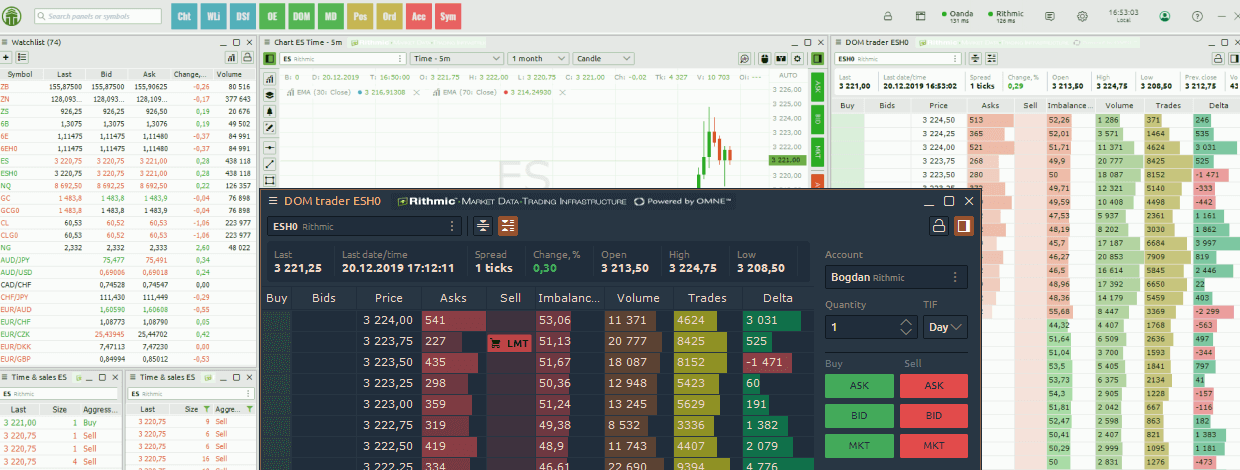Screen dimensions: 1240x470
Task: Open the chart layers tool icon
Action: 270,94
